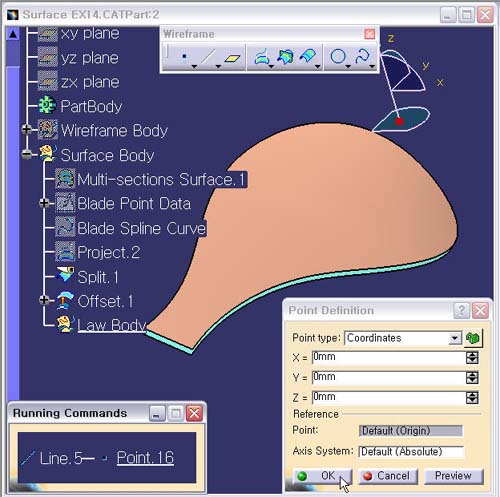500x497 pixels.
Task: Click the Preview button
Action: click(453, 476)
